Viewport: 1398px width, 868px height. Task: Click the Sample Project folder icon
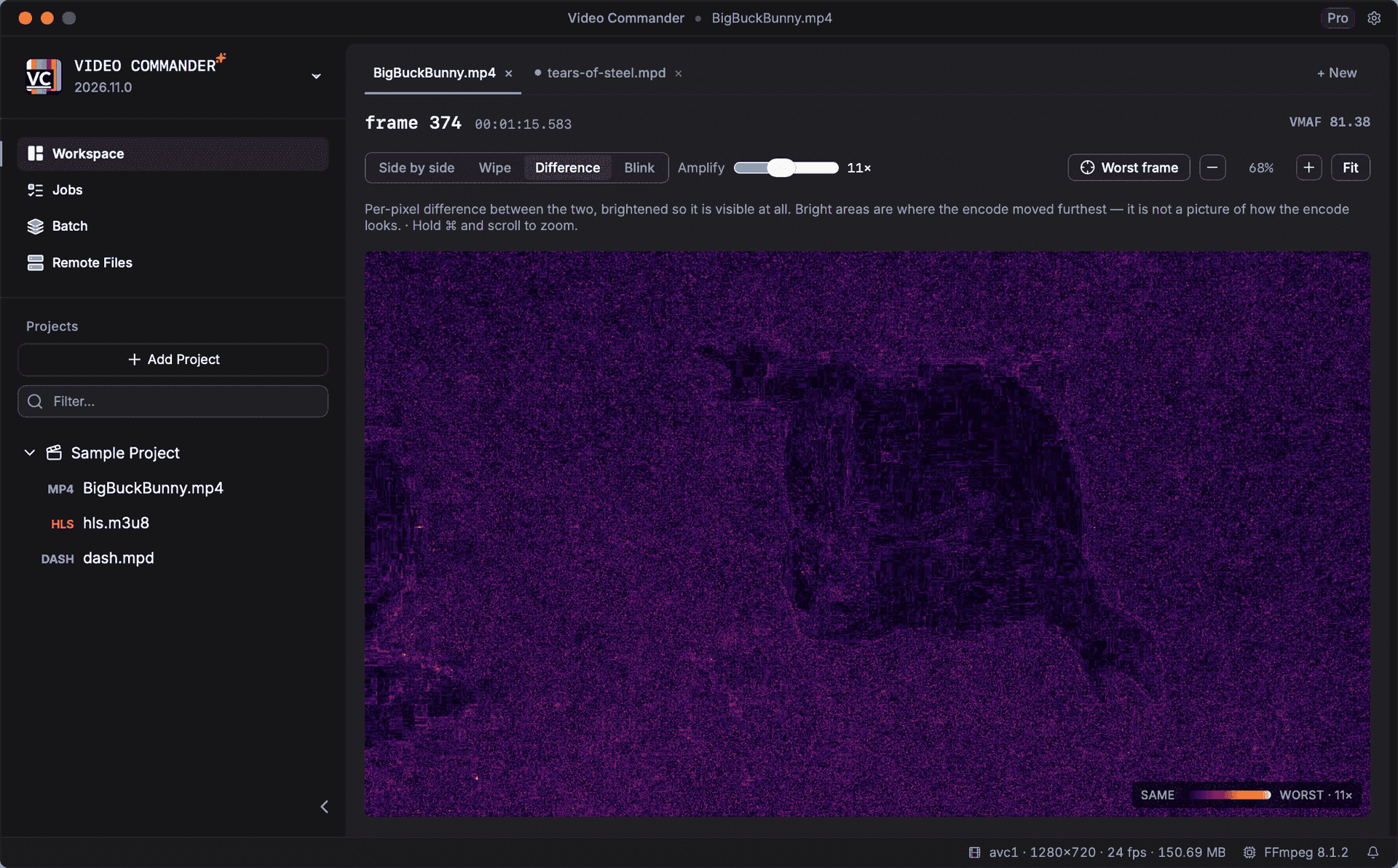click(54, 453)
